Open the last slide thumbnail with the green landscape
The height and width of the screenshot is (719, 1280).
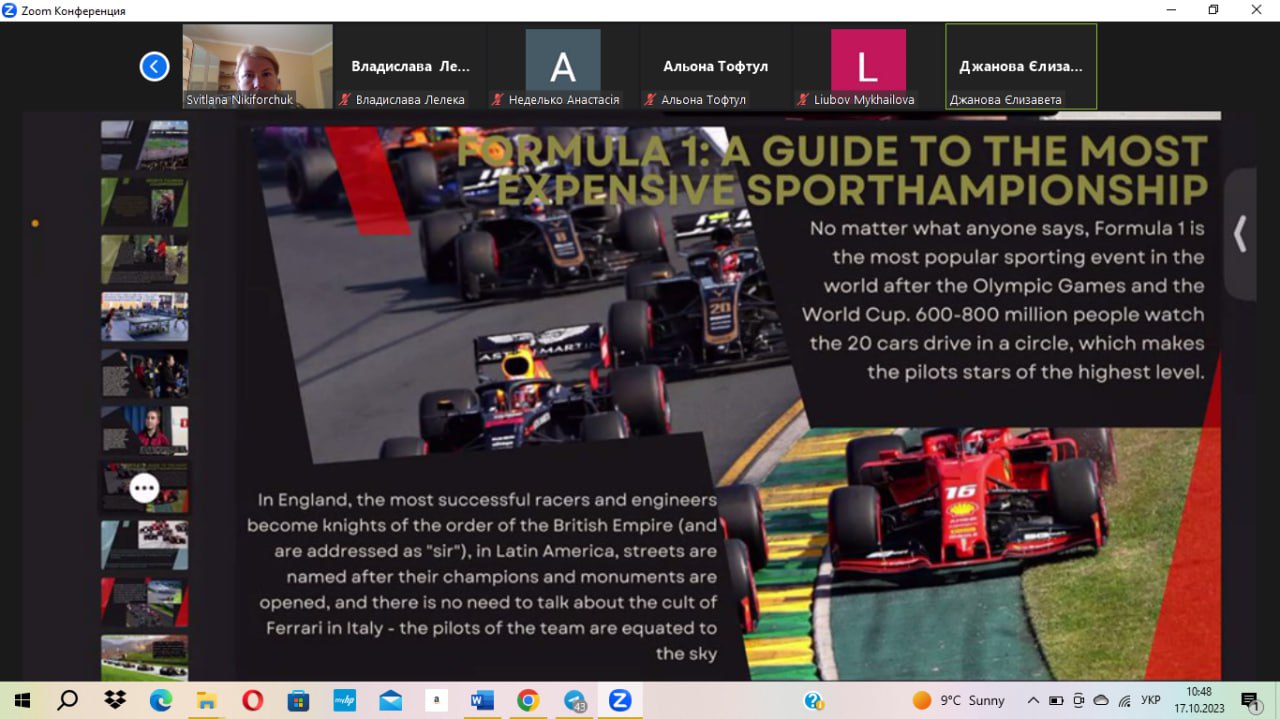(144, 658)
